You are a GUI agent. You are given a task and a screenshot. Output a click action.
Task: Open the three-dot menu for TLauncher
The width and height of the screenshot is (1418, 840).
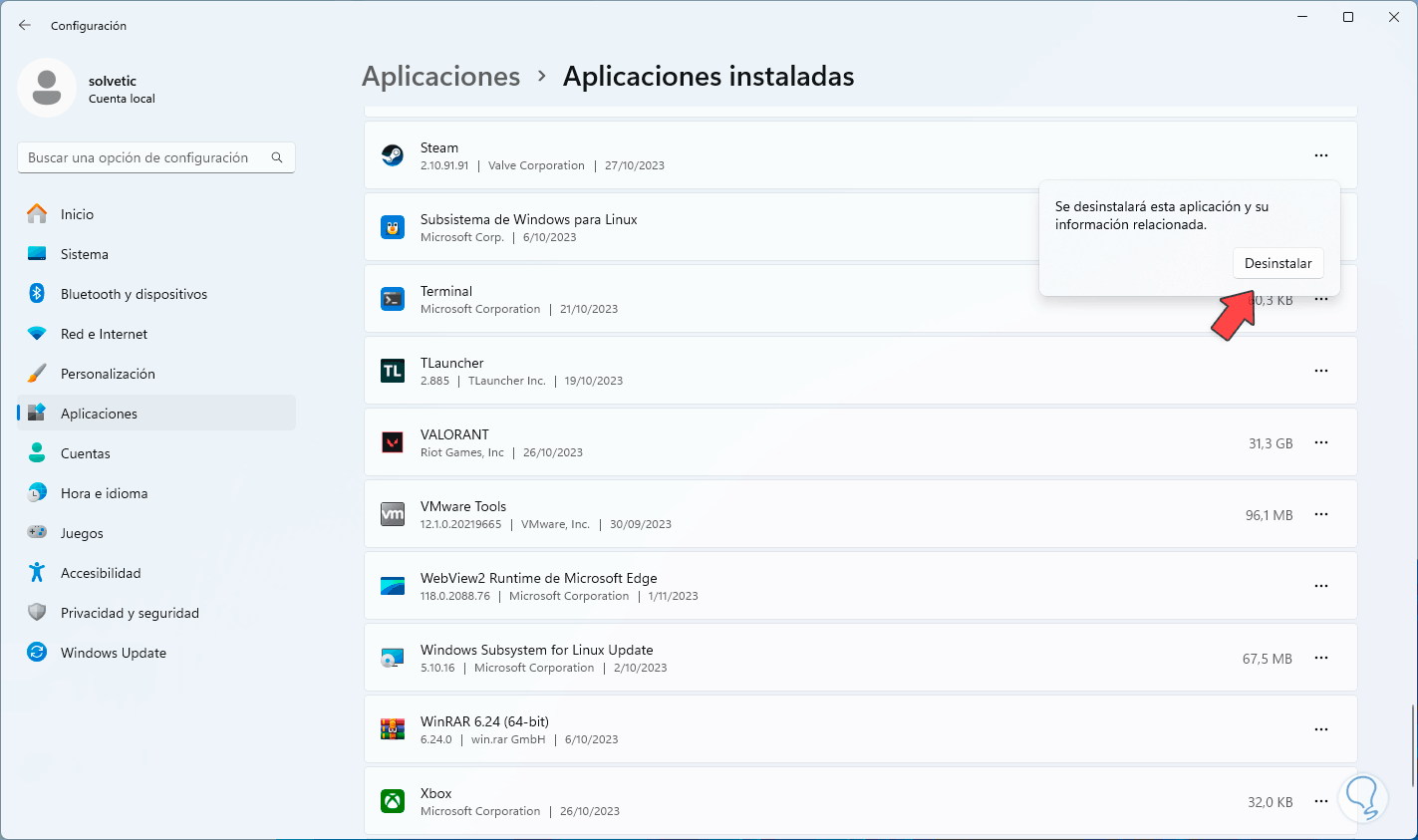tap(1321, 371)
